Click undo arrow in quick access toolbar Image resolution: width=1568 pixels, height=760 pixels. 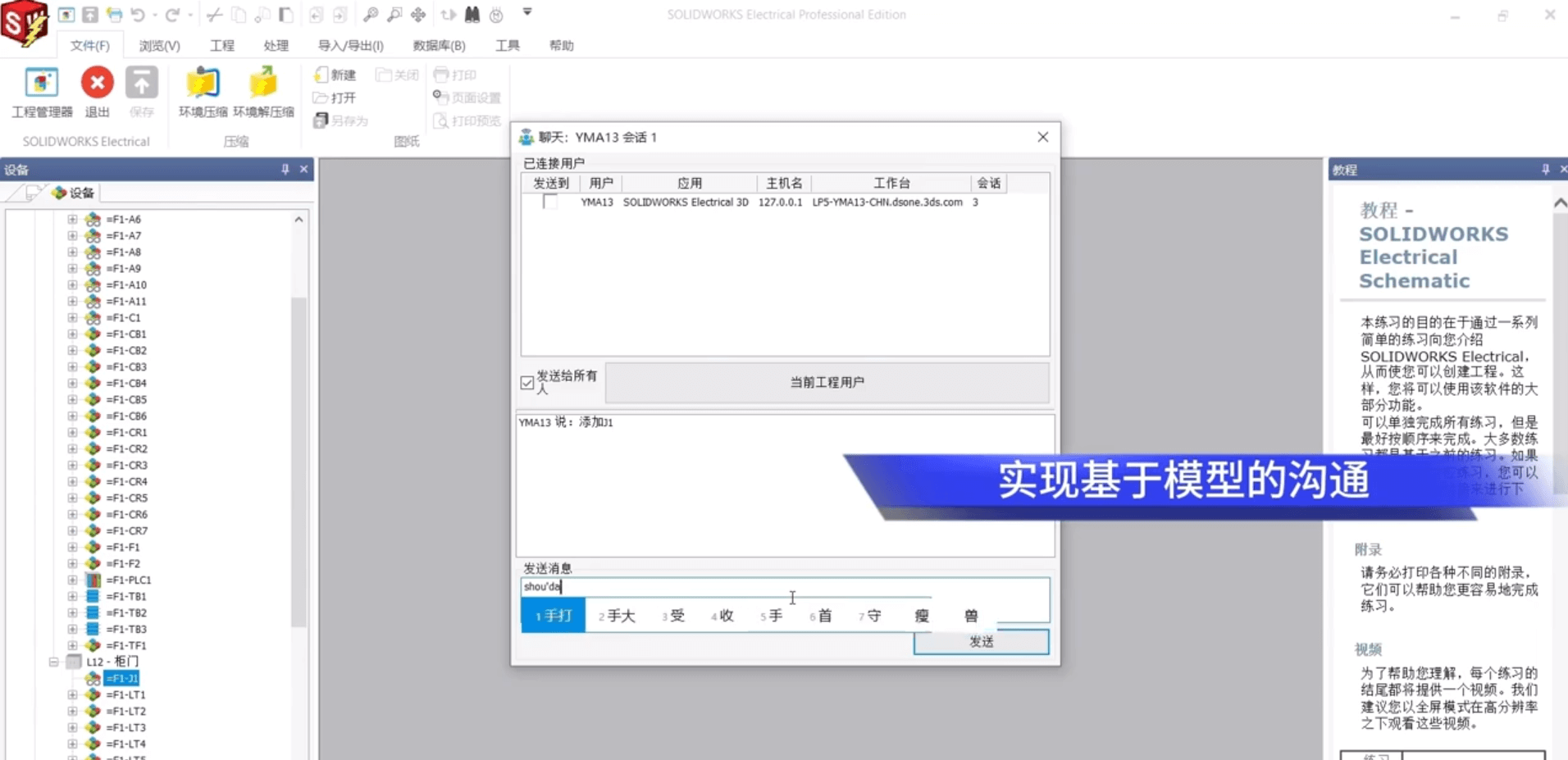click(138, 14)
